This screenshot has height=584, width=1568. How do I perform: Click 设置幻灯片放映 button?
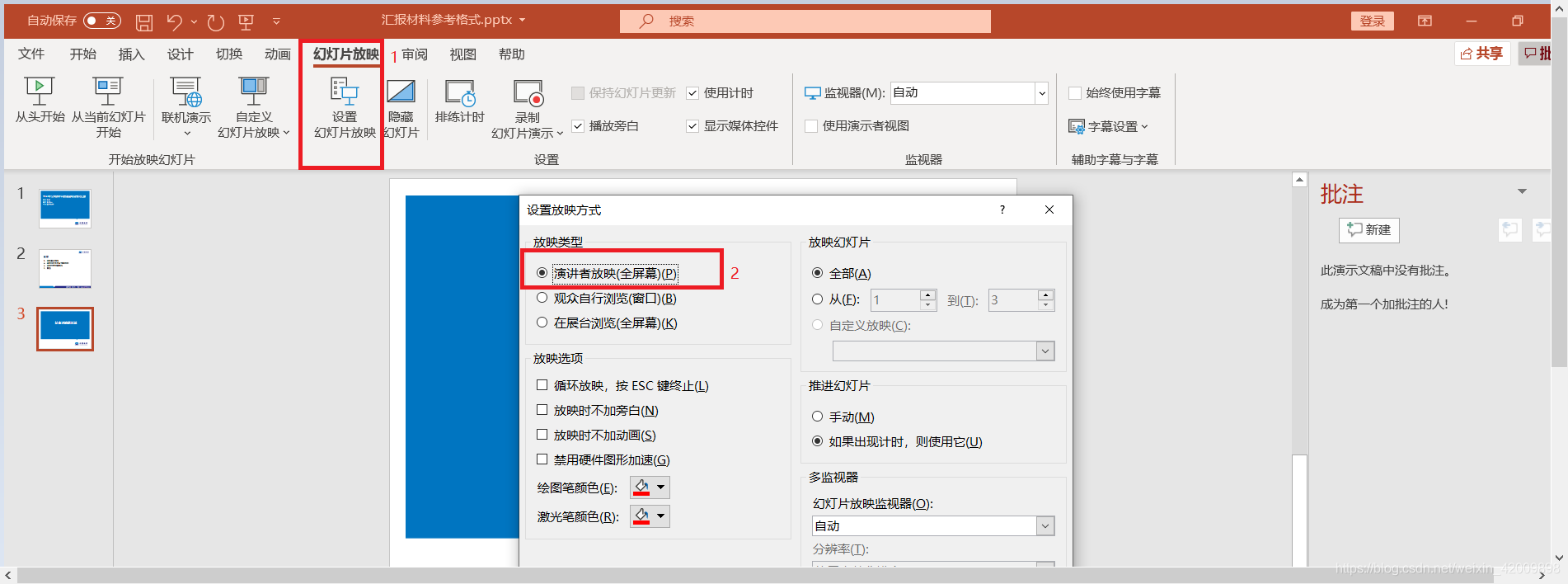tap(345, 107)
